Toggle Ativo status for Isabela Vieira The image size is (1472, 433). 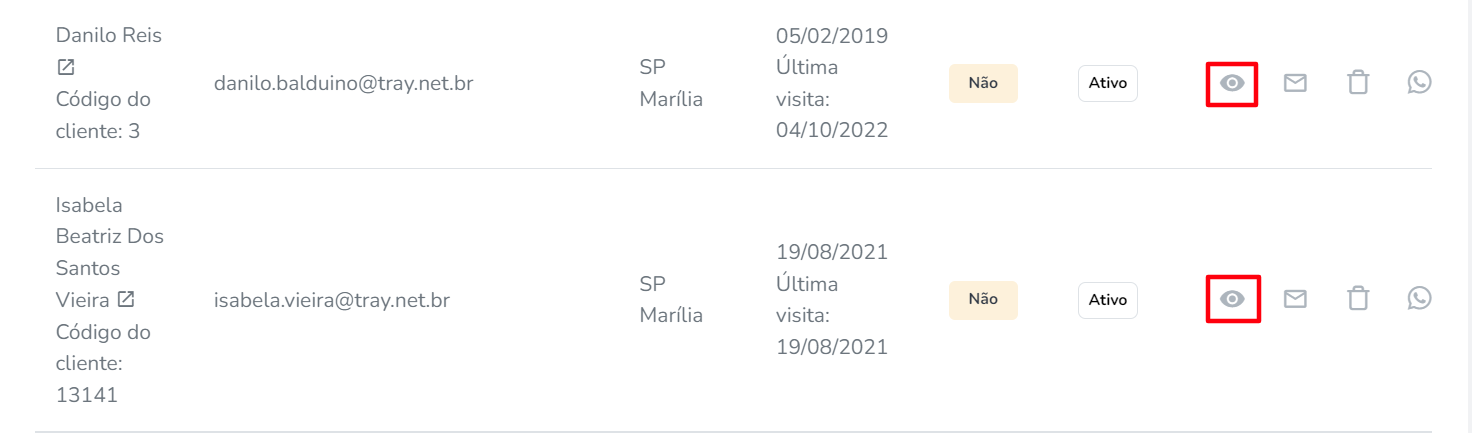pyautogui.click(x=1108, y=299)
